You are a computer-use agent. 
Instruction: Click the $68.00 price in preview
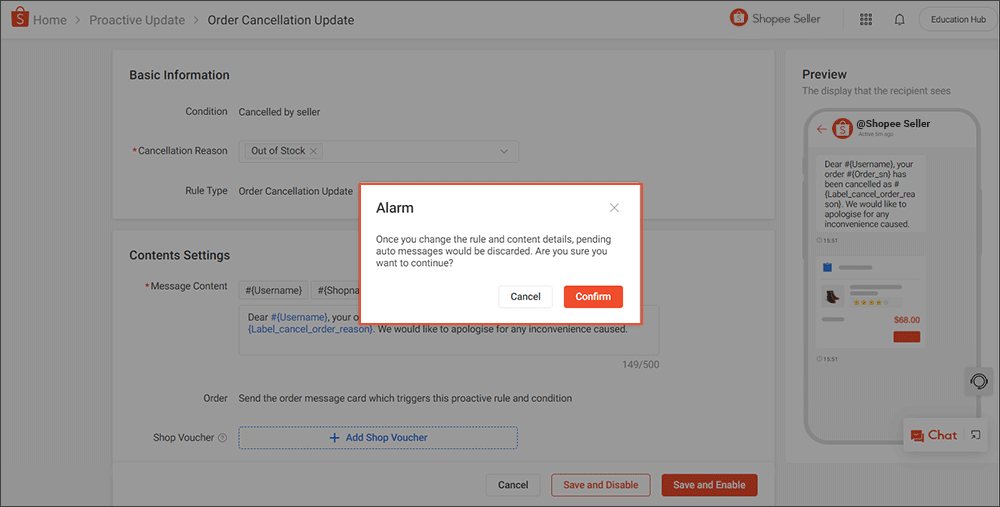(907, 320)
